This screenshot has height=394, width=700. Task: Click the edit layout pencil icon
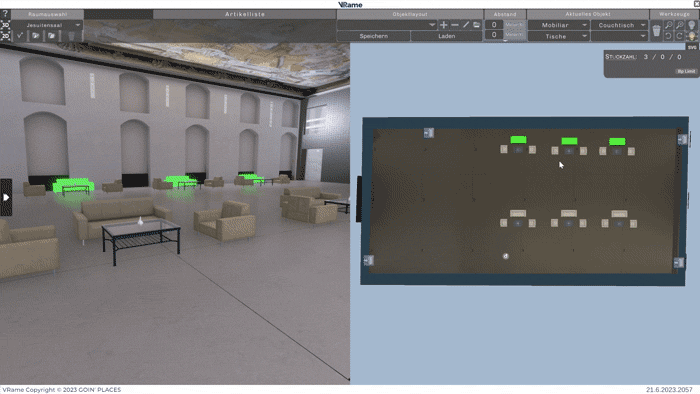point(466,25)
